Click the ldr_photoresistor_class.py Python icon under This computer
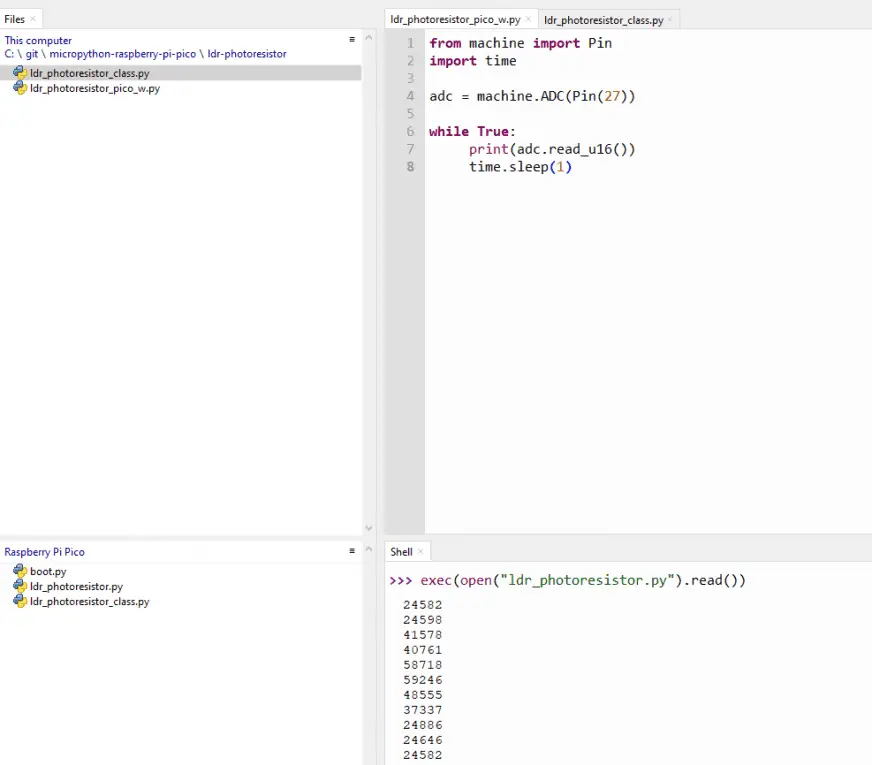This screenshot has width=872, height=765. point(19,73)
